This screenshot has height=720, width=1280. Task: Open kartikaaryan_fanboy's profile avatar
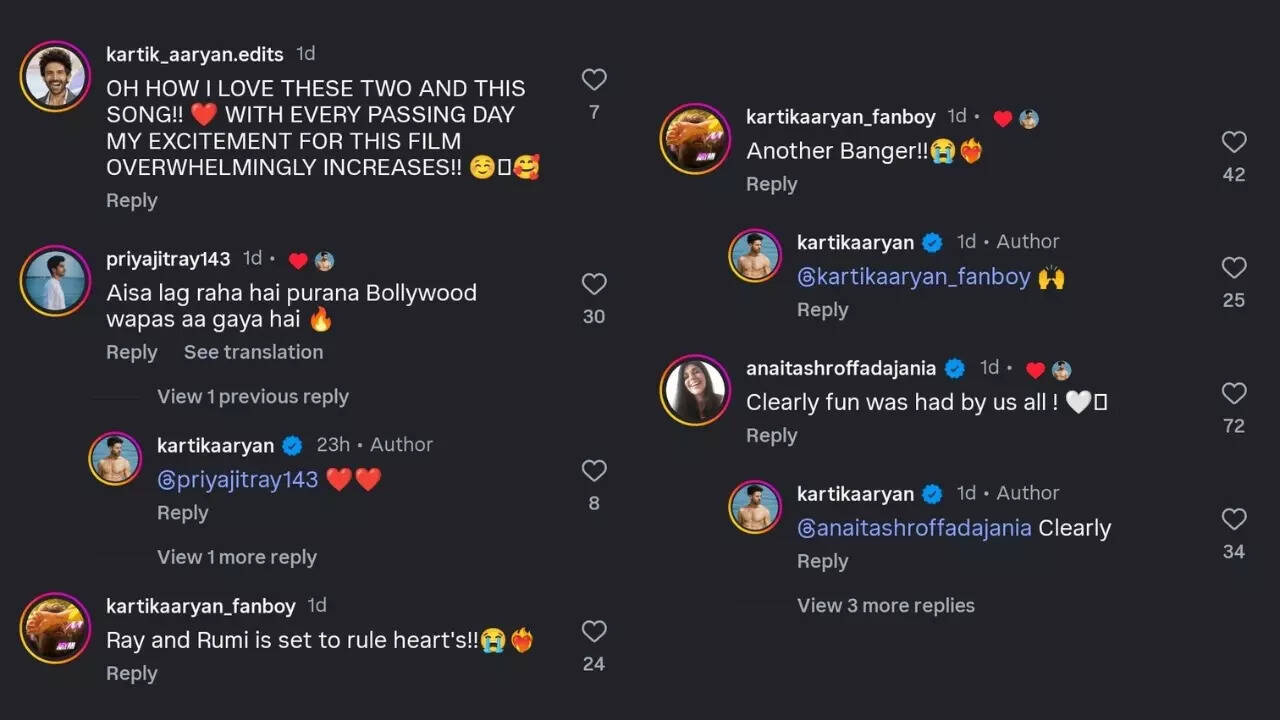(x=695, y=139)
